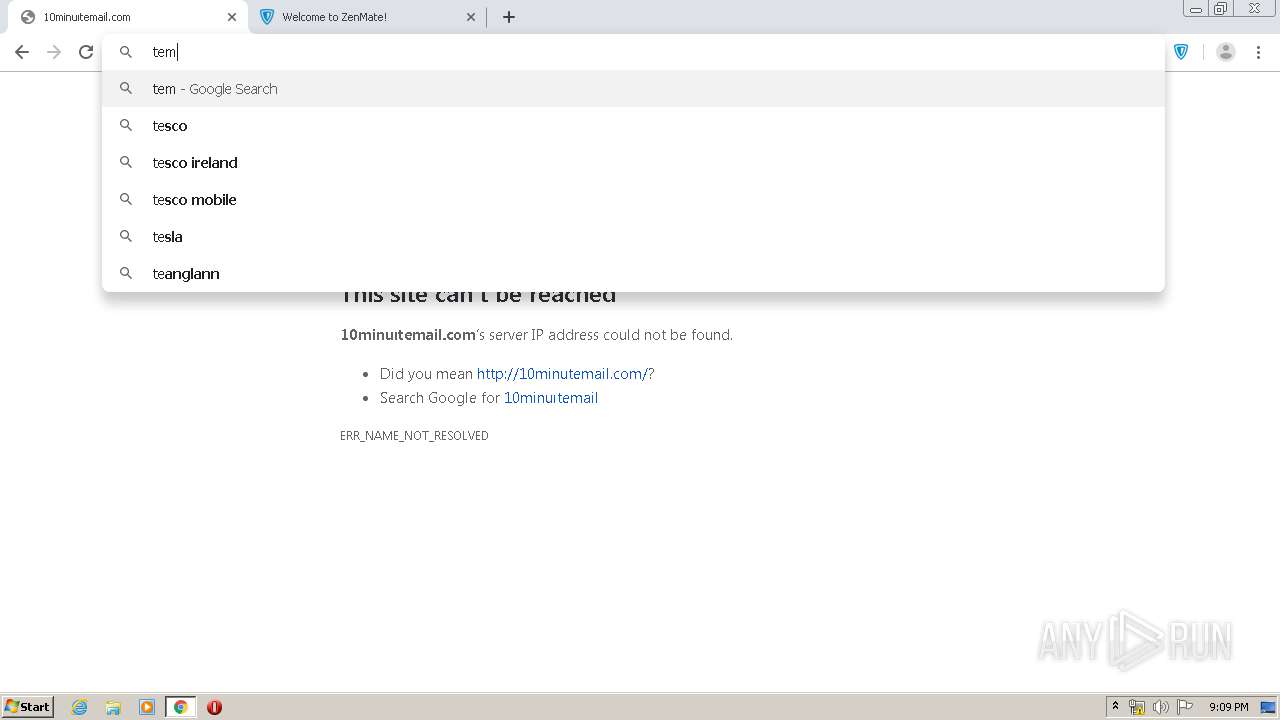Click the search icon beside 'tesco mobile' suggestion
The image size is (1280, 720).
126,200
